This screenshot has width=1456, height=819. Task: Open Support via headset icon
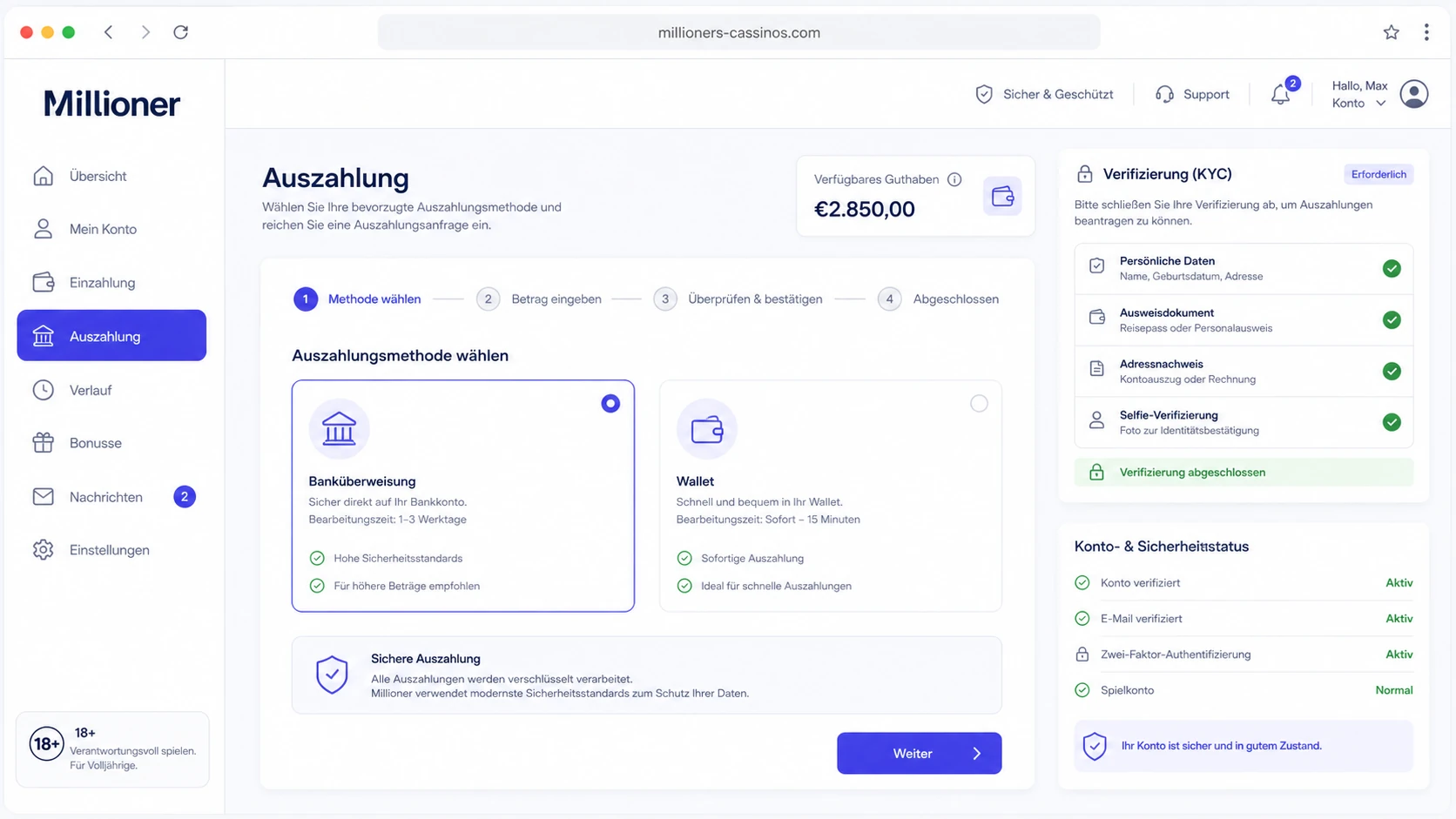1164,94
